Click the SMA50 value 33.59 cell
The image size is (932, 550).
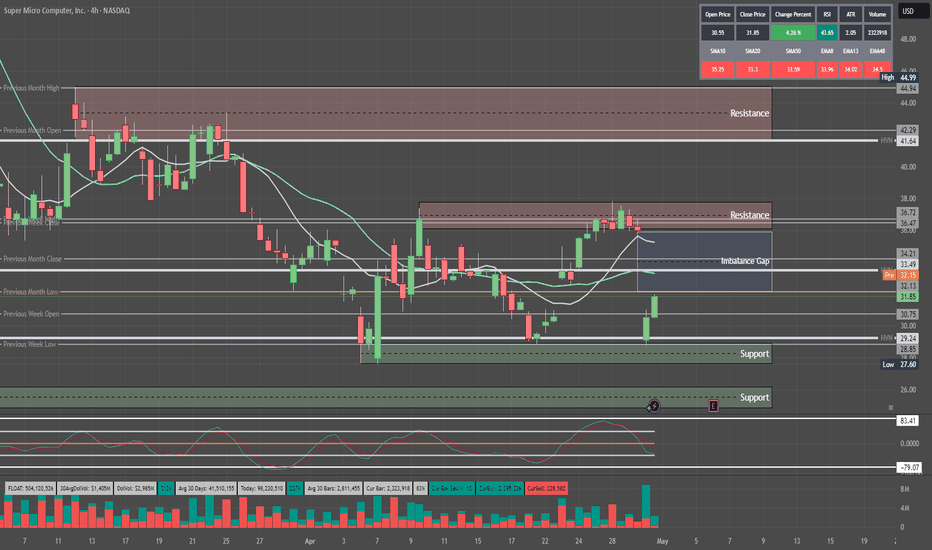pyautogui.click(x=793, y=69)
